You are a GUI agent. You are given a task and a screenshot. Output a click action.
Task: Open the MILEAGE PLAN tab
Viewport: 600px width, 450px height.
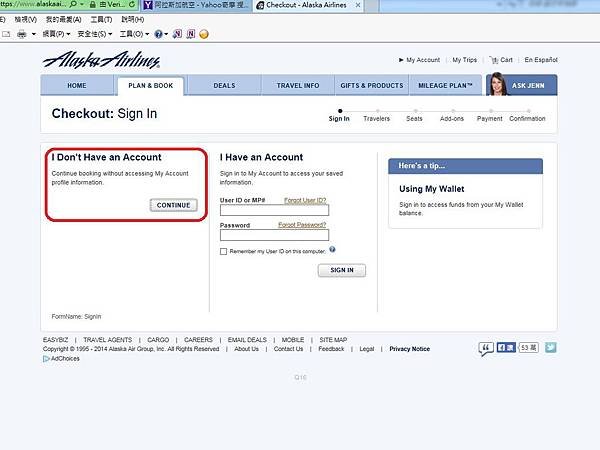(445, 85)
